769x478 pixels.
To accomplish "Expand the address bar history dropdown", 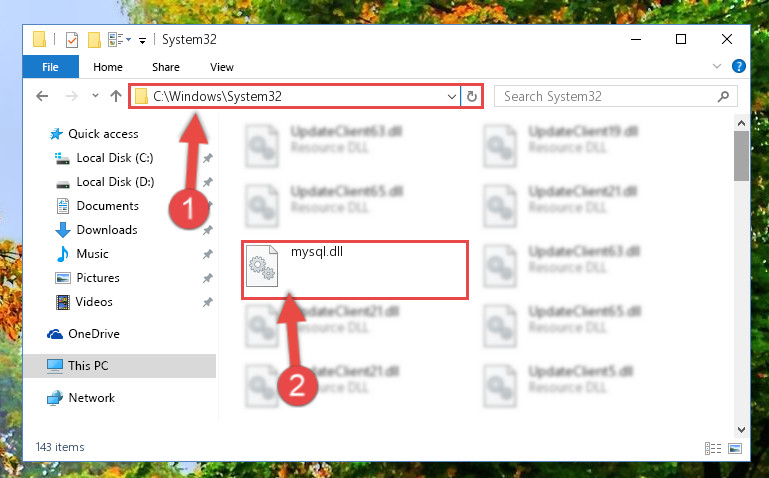I will [452, 97].
